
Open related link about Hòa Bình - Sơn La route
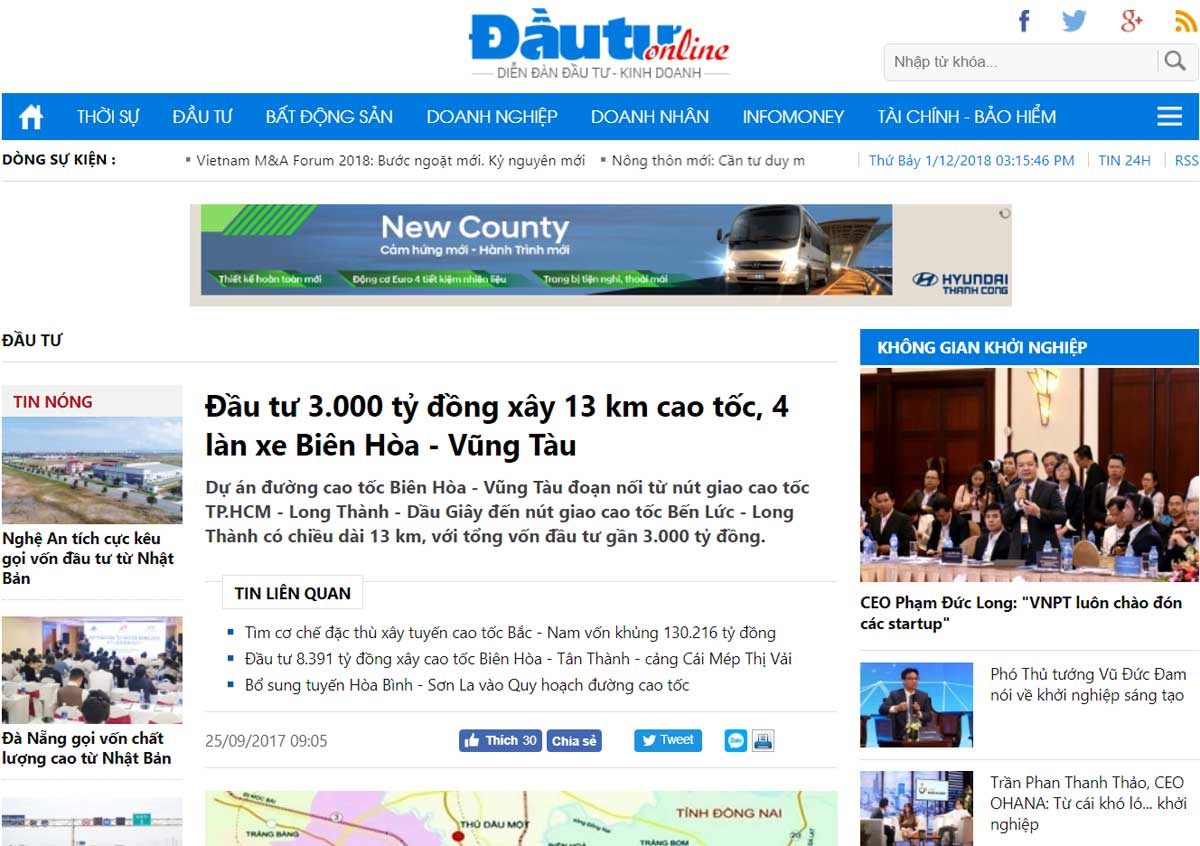pyautogui.click(x=467, y=685)
